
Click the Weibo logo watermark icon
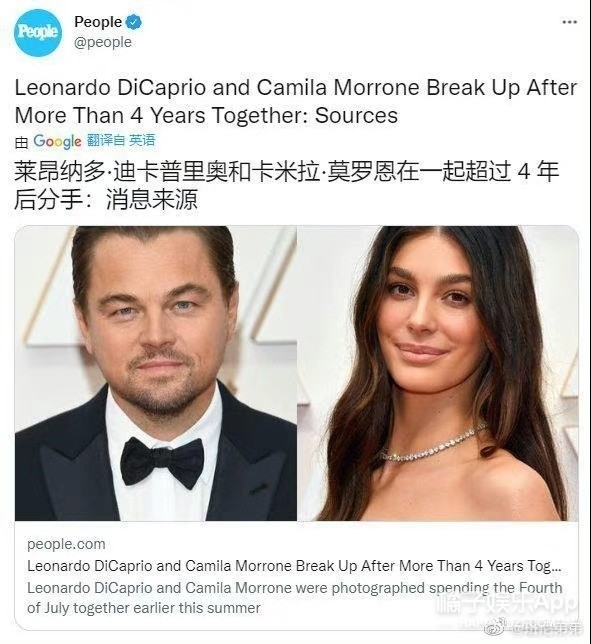pyautogui.click(x=494, y=627)
